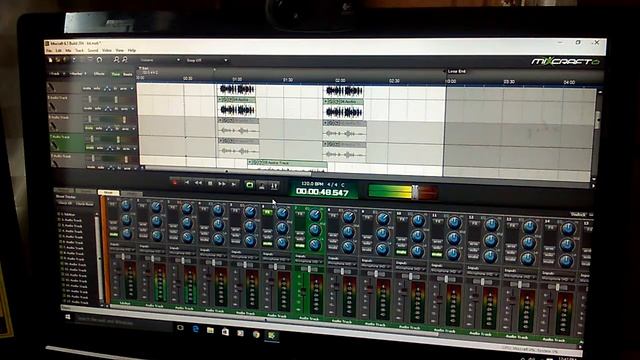Click the volume fader on mixer channel 7
This screenshot has height=360, width=640.
[x=303, y=291]
